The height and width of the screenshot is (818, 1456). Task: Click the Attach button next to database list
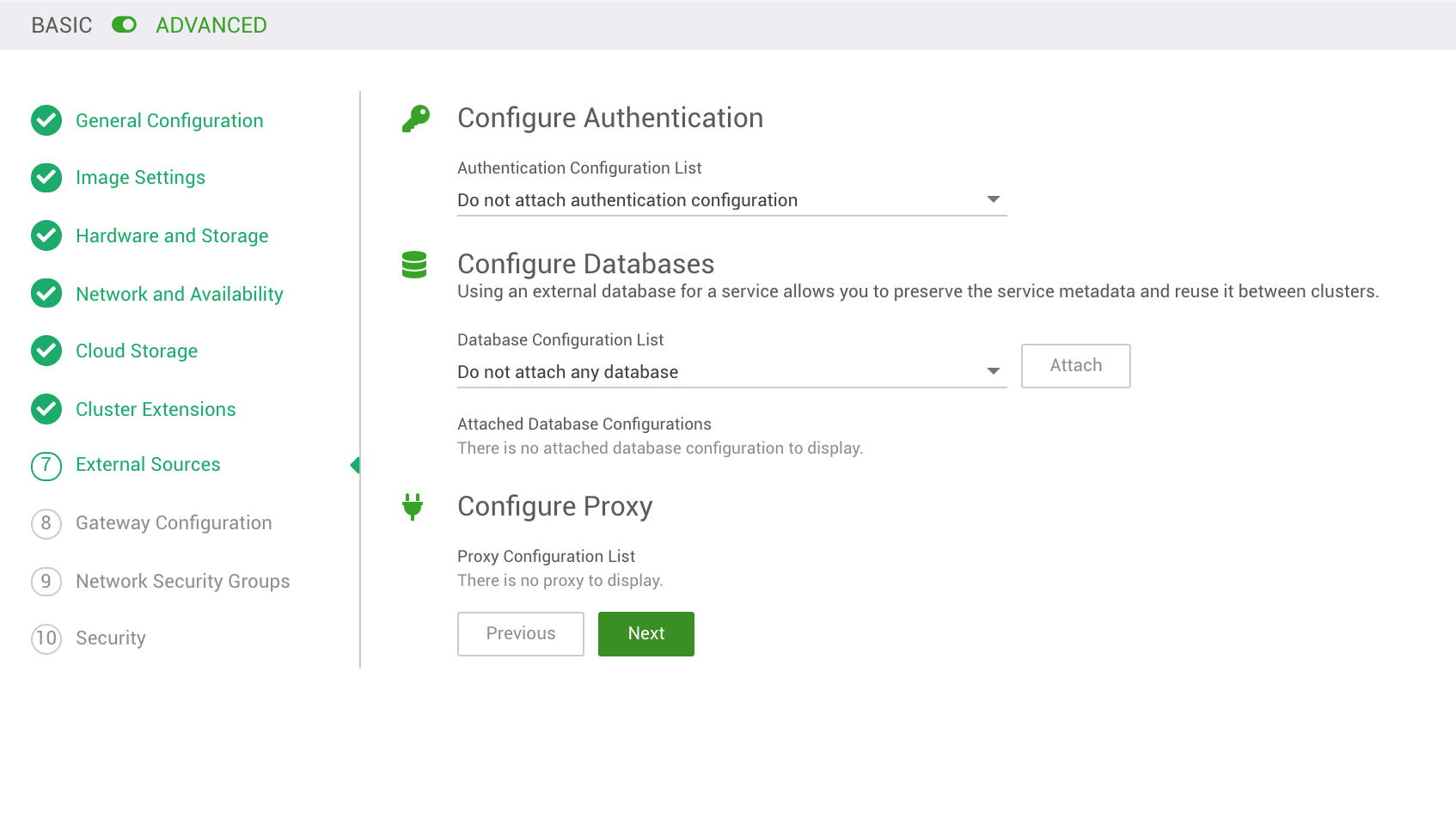pyautogui.click(x=1075, y=365)
